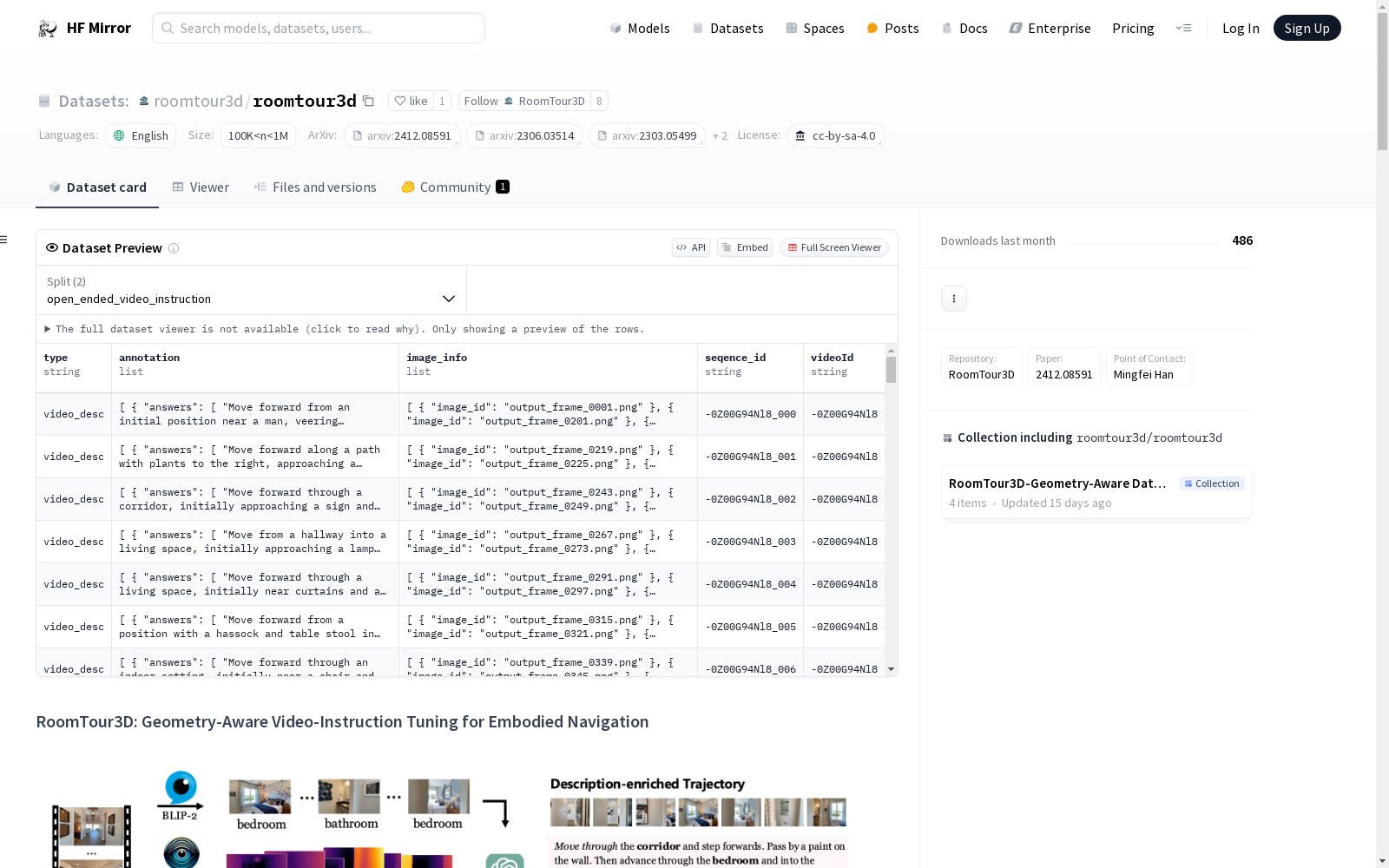Image resolution: width=1389 pixels, height=868 pixels.
Task: Open the RoomTour3D-Geometry-Aware collection card
Action: click(x=1096, y=492)
